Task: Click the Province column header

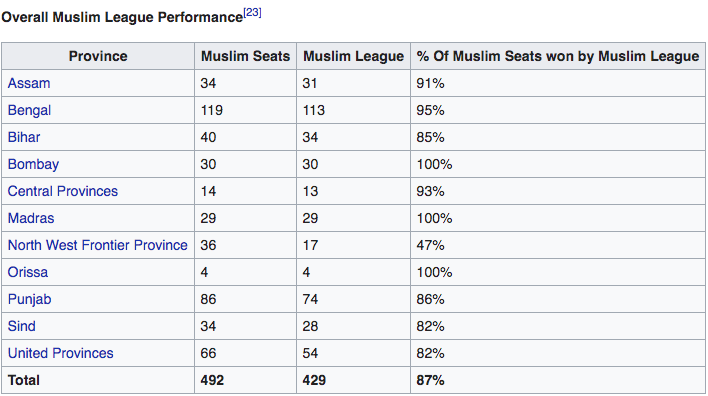Action: point(98,56)
